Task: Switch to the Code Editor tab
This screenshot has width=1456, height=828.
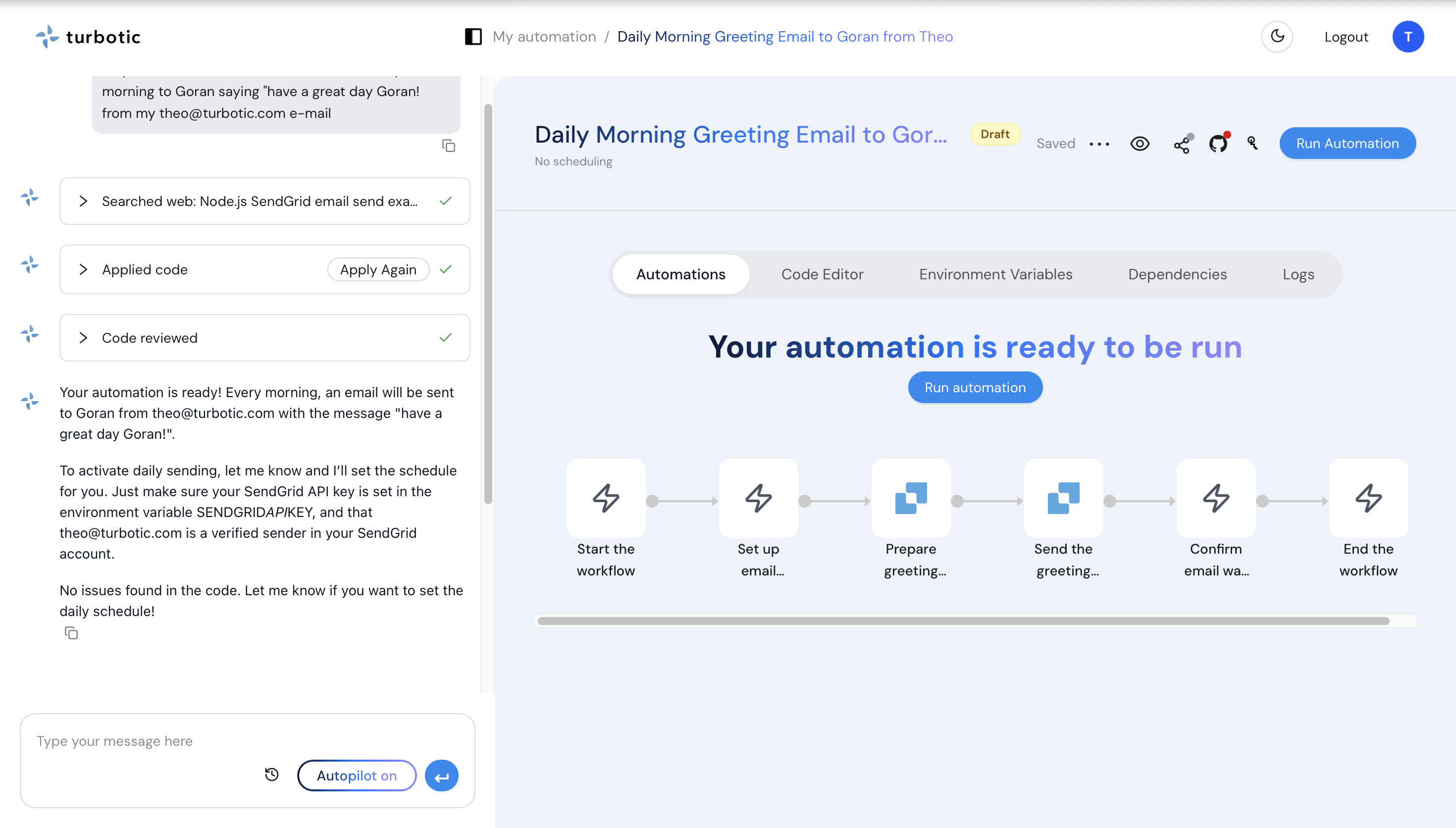Action: [x=822, y=273]
